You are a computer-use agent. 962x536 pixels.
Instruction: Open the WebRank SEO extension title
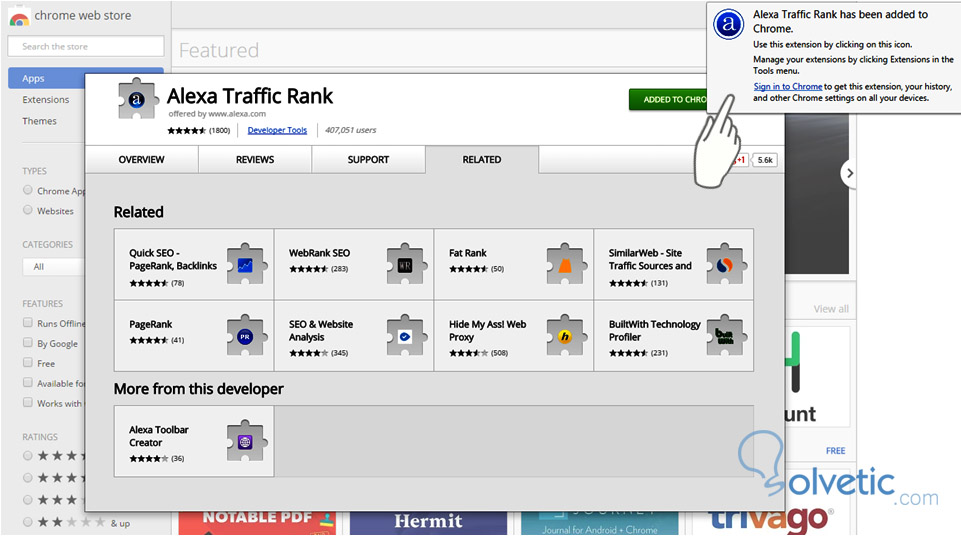(x=320, y=253)
